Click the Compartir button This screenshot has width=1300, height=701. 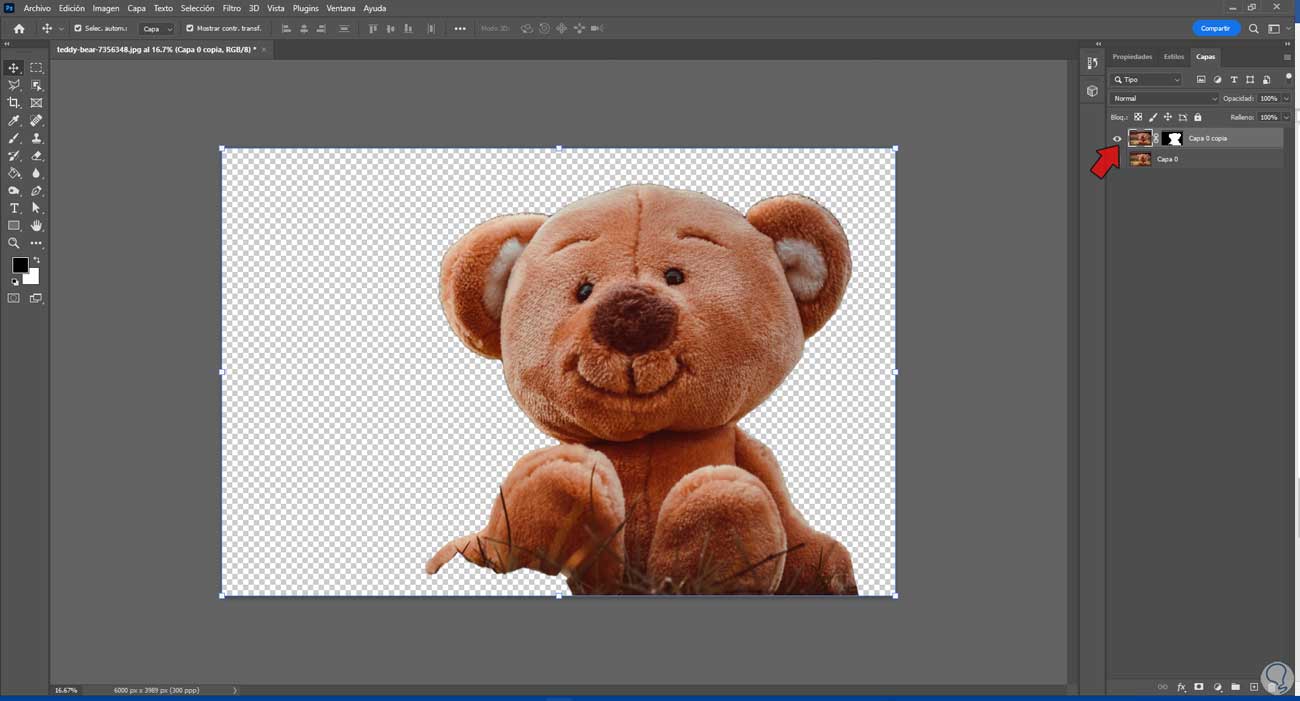(x=1215, y=28)
